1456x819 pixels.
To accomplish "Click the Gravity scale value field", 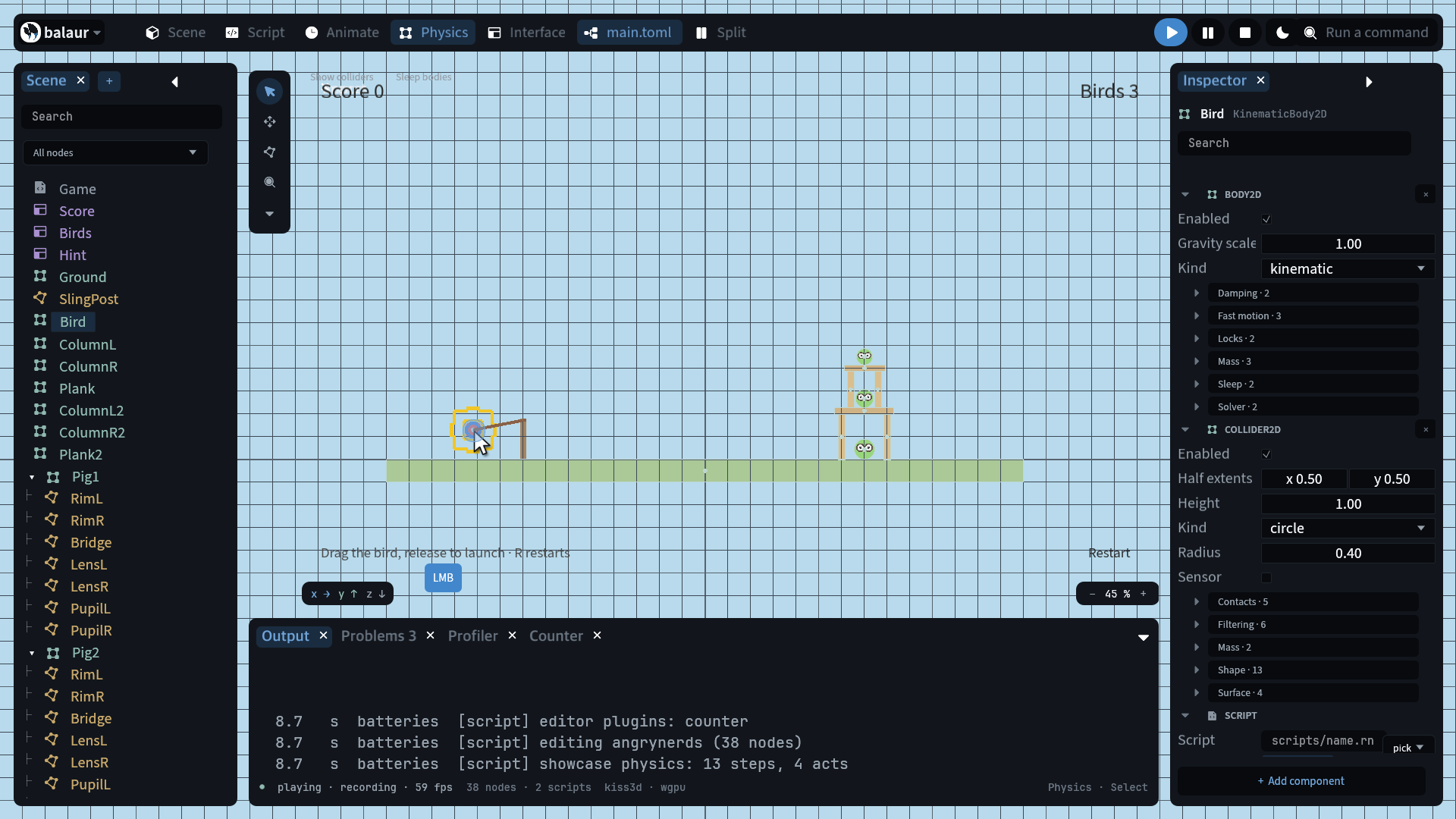I will tap(1348, 243).
